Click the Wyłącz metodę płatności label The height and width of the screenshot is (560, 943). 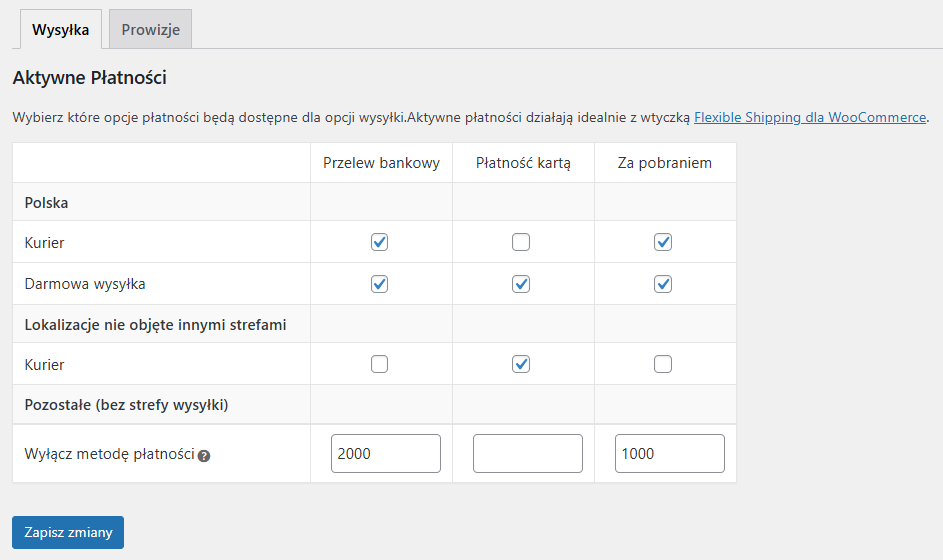109,454
